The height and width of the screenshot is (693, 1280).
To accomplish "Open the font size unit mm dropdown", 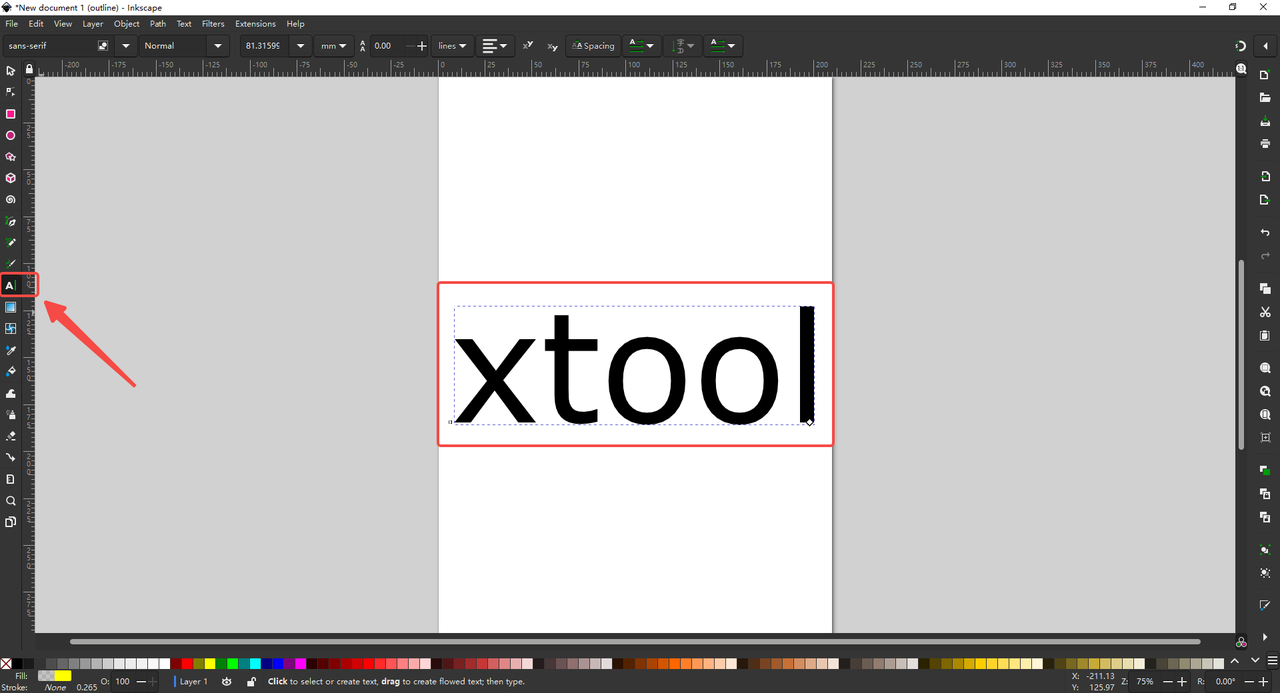I will pos(333,46).
